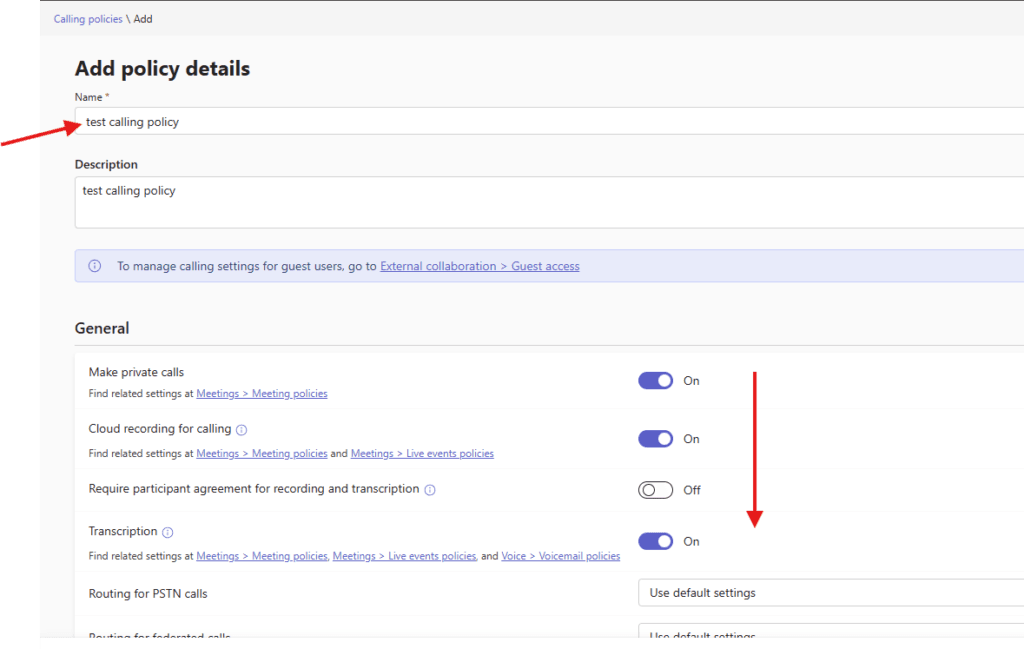Image resolution: width=1024 pixels, height=649 pixels.
Task: Open Live events policies link under Cloud recording
Action: pos(421,454)
